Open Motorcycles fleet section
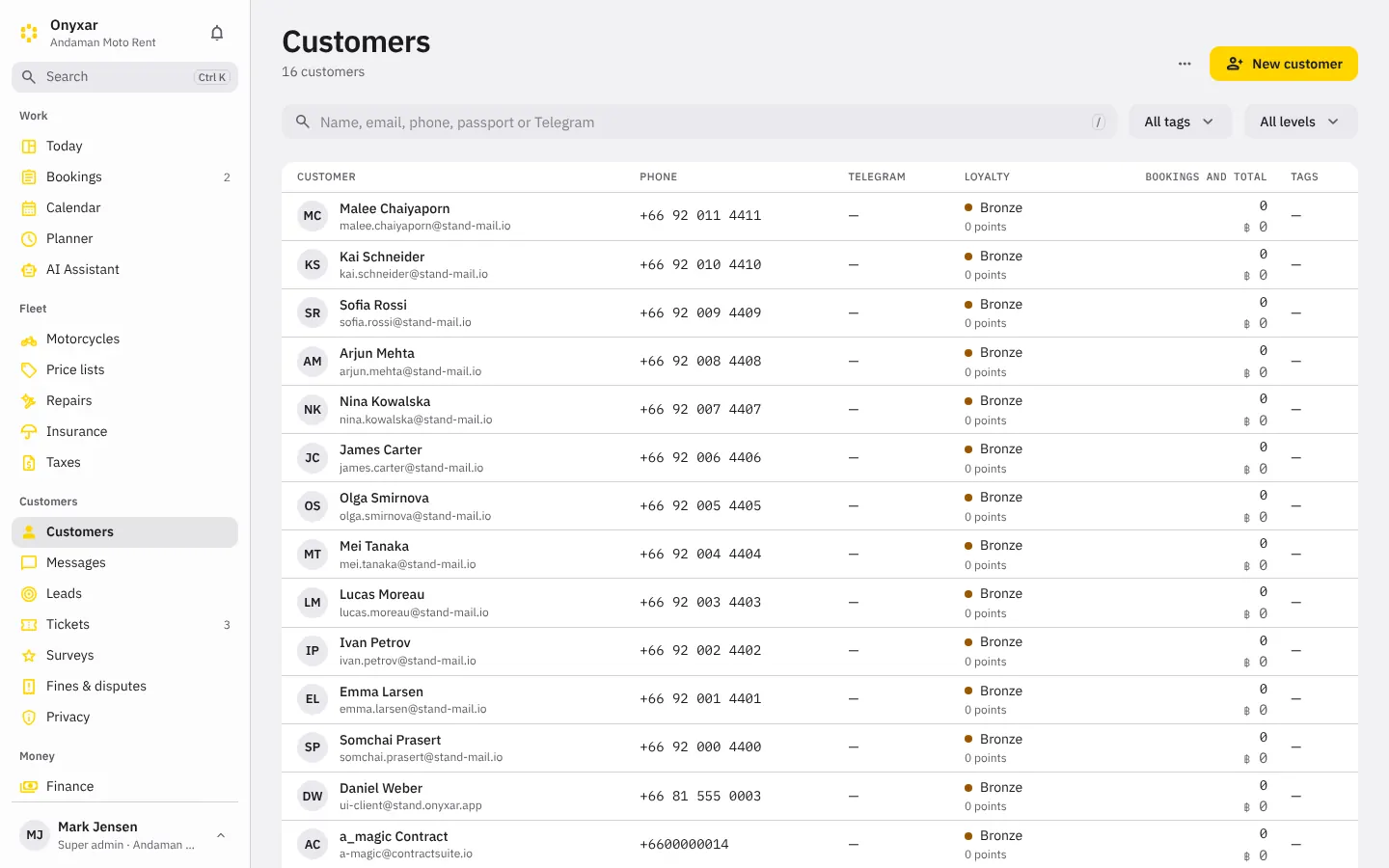The width and height of the screenshot is (1389, 868). coord(124,339)
